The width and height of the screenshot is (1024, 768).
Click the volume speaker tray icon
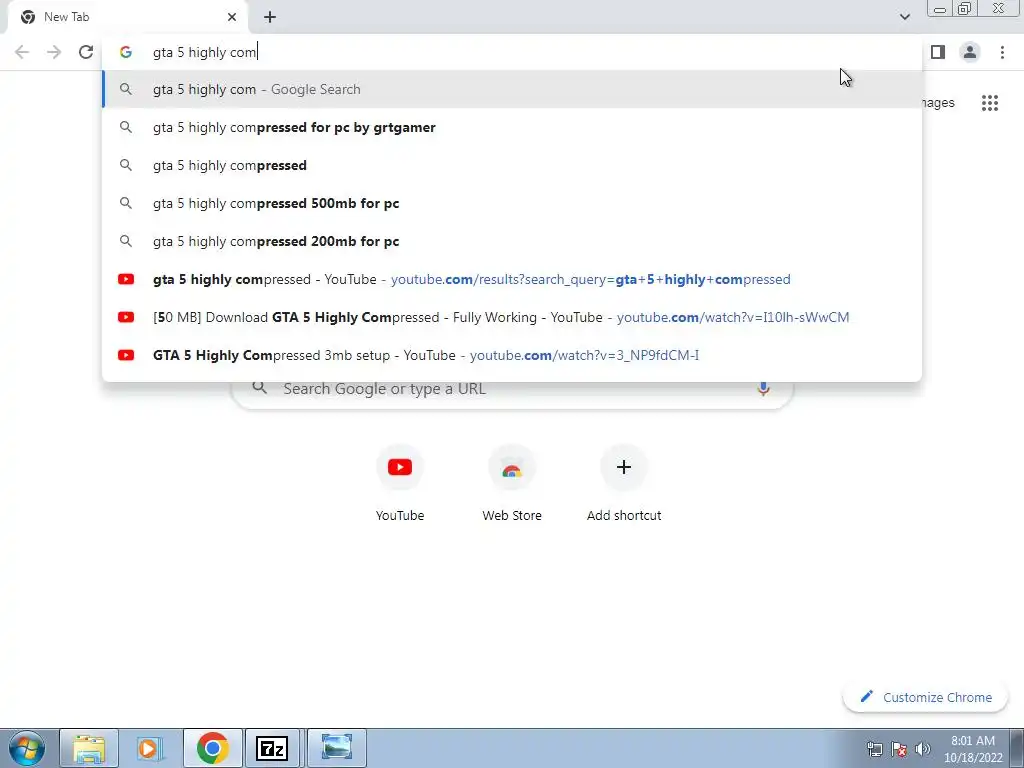click(x=923, y=749)
